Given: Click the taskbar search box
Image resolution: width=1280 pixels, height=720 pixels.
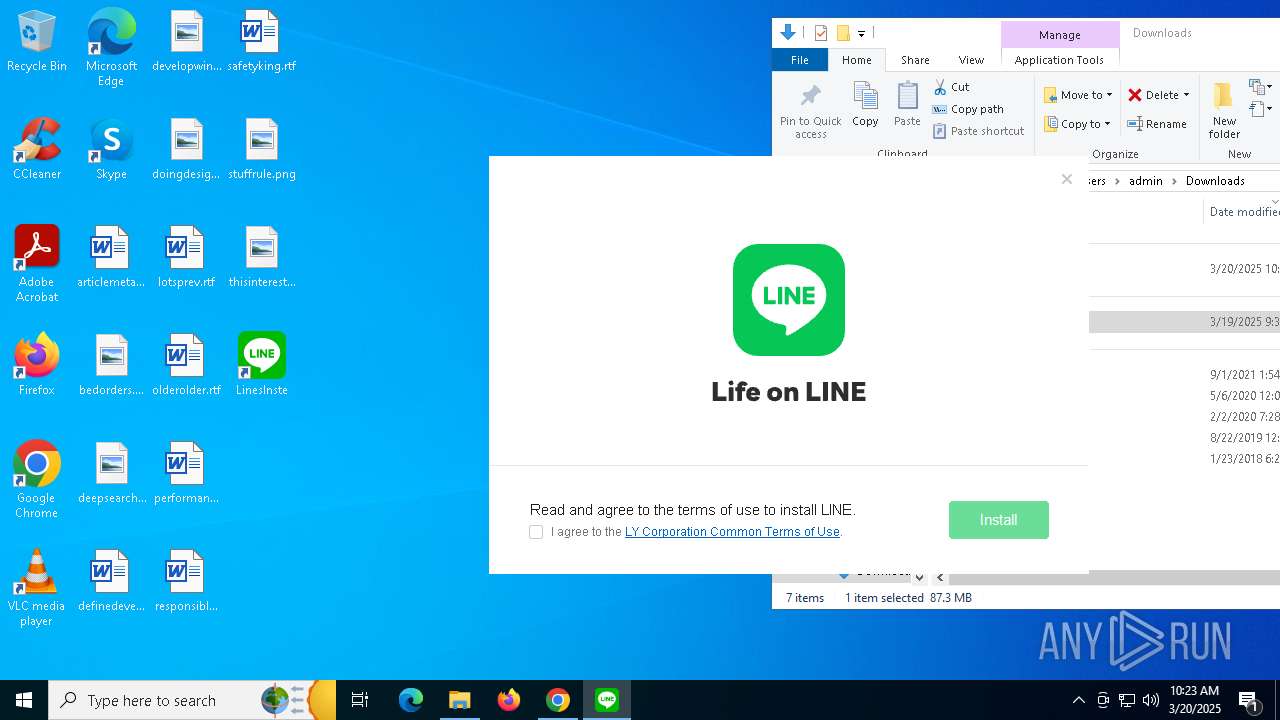Looking at the screenshot, I should tap(192, 700).
